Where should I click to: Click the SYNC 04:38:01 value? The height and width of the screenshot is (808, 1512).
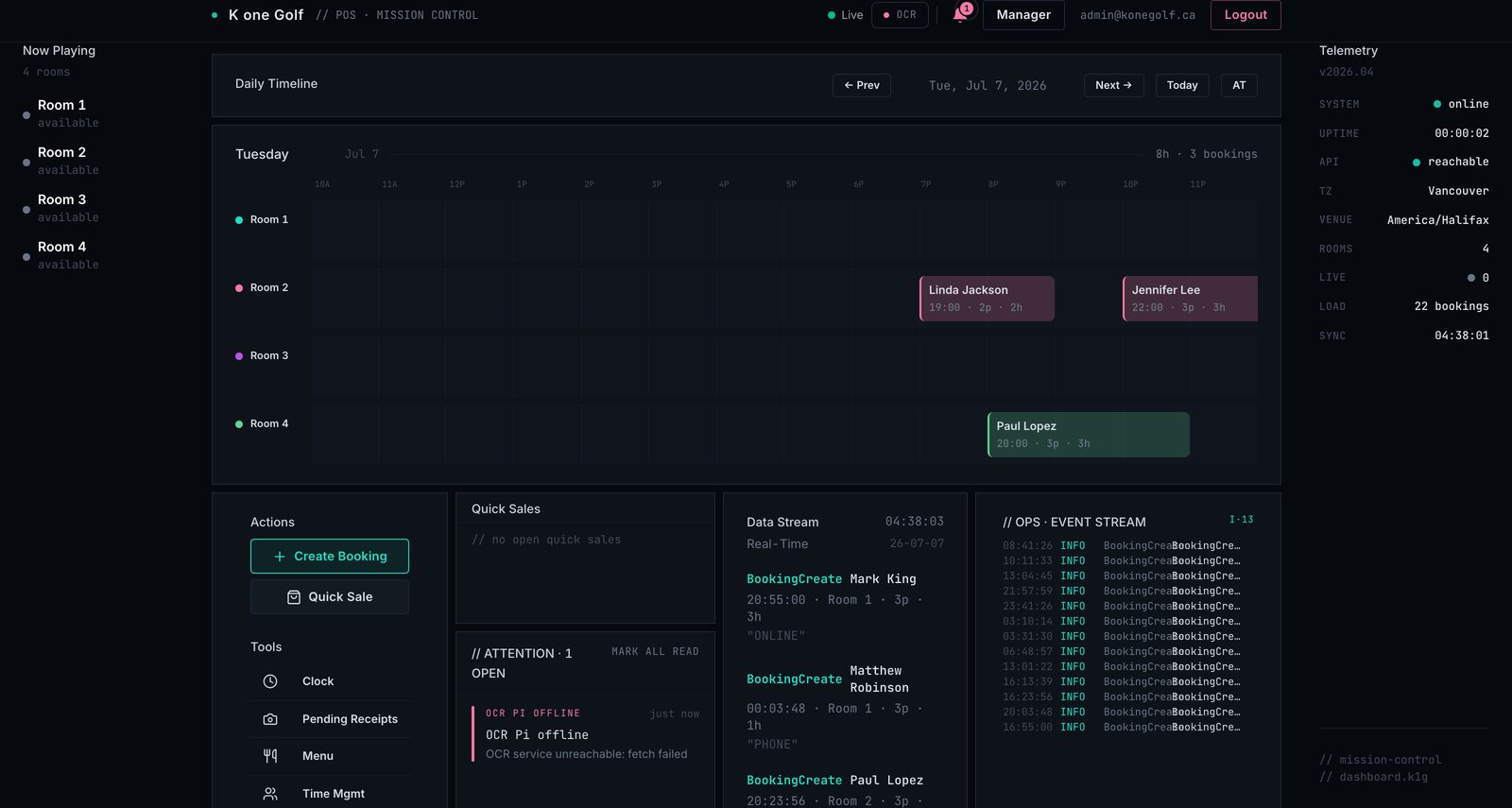(x=1462, y=335)
